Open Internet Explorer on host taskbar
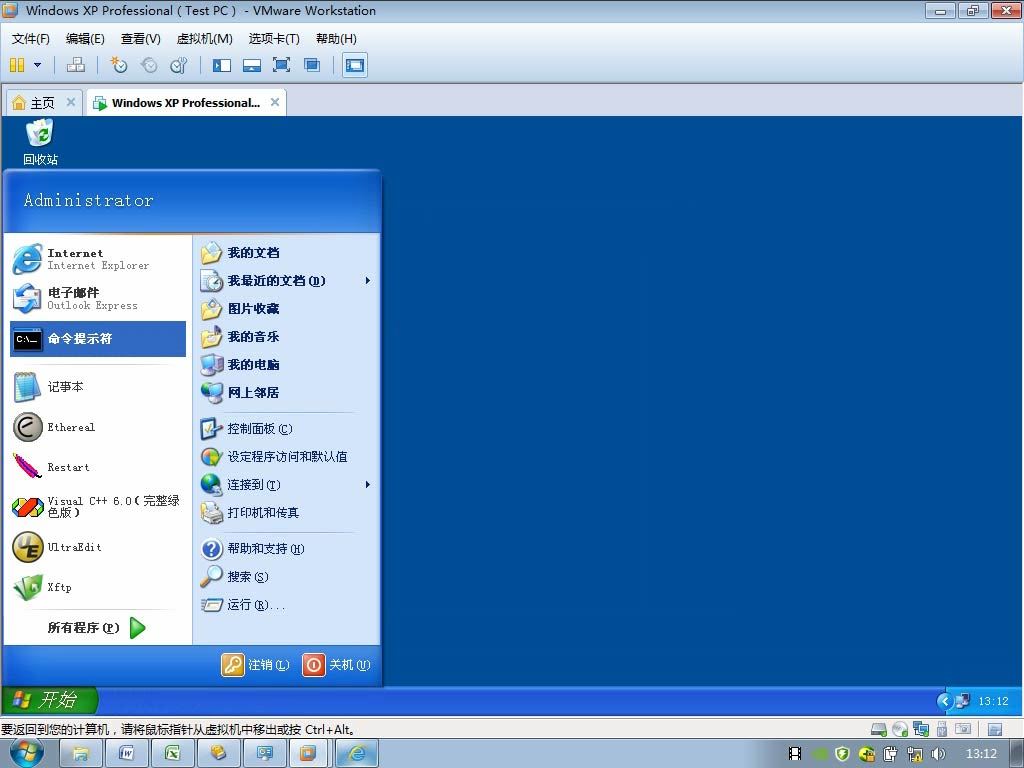The image size is (1024, 768). click(357, 754)
